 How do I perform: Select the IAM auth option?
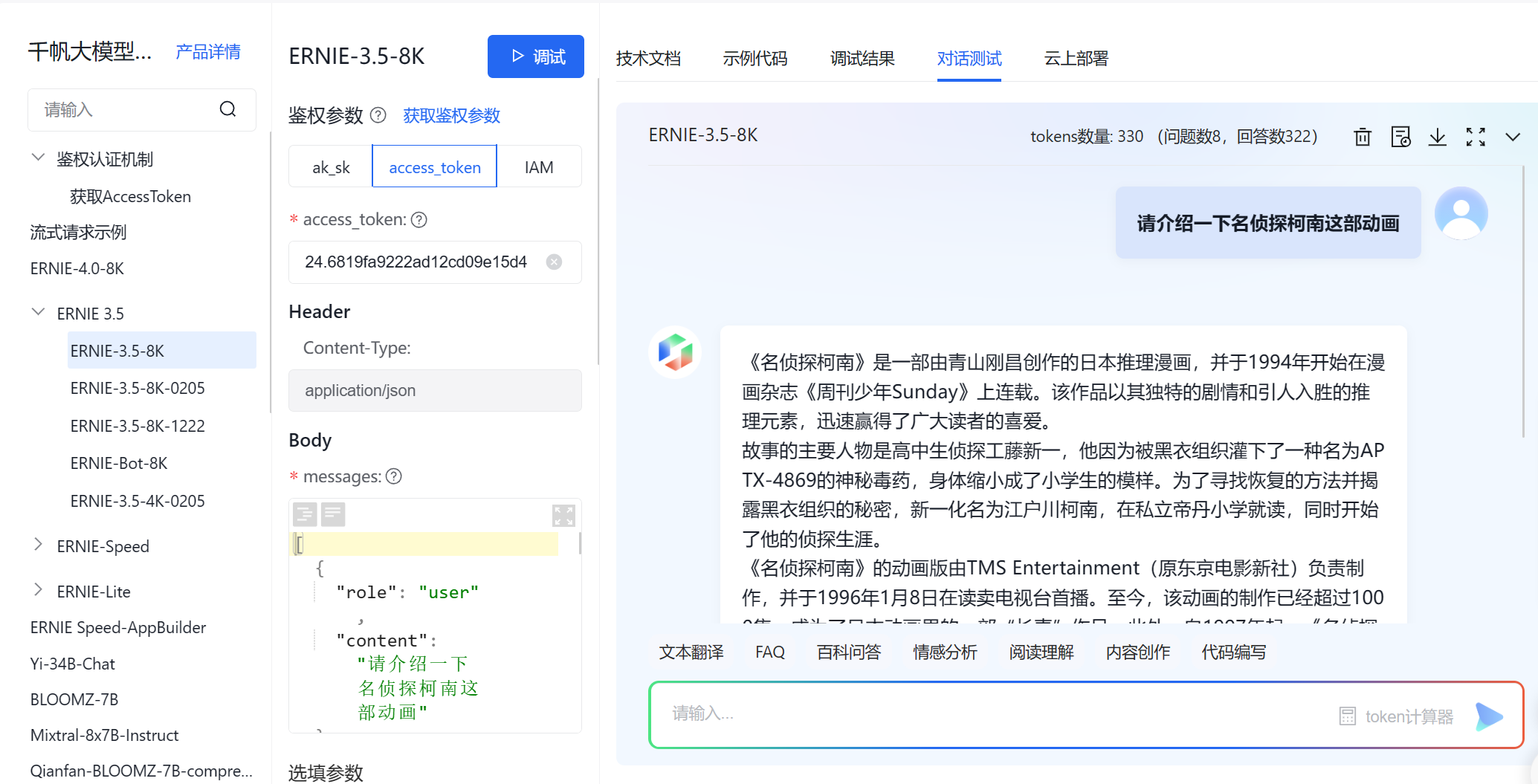(x=539, y=166)
